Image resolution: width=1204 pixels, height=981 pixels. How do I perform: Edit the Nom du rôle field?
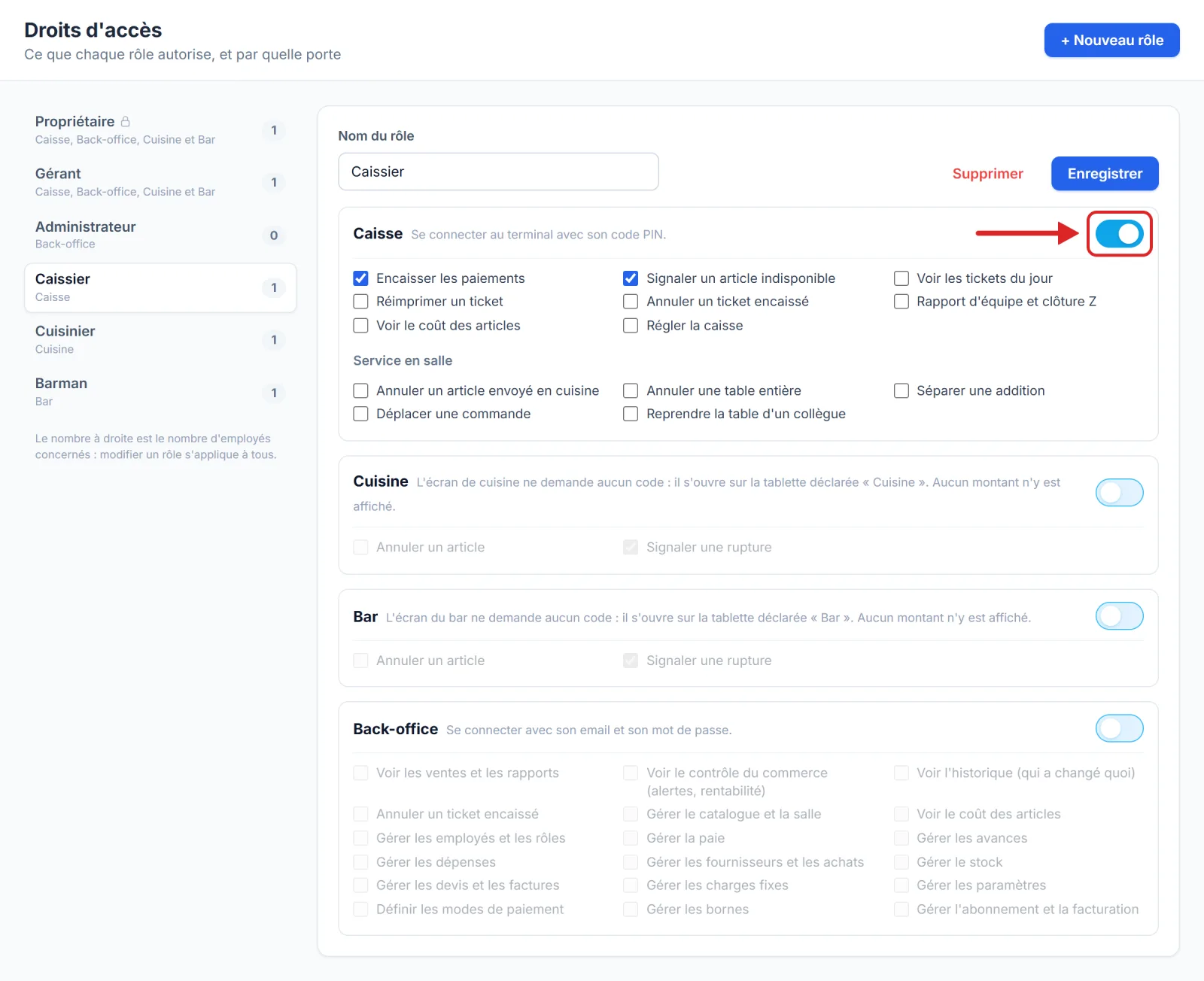pos(498,172)
